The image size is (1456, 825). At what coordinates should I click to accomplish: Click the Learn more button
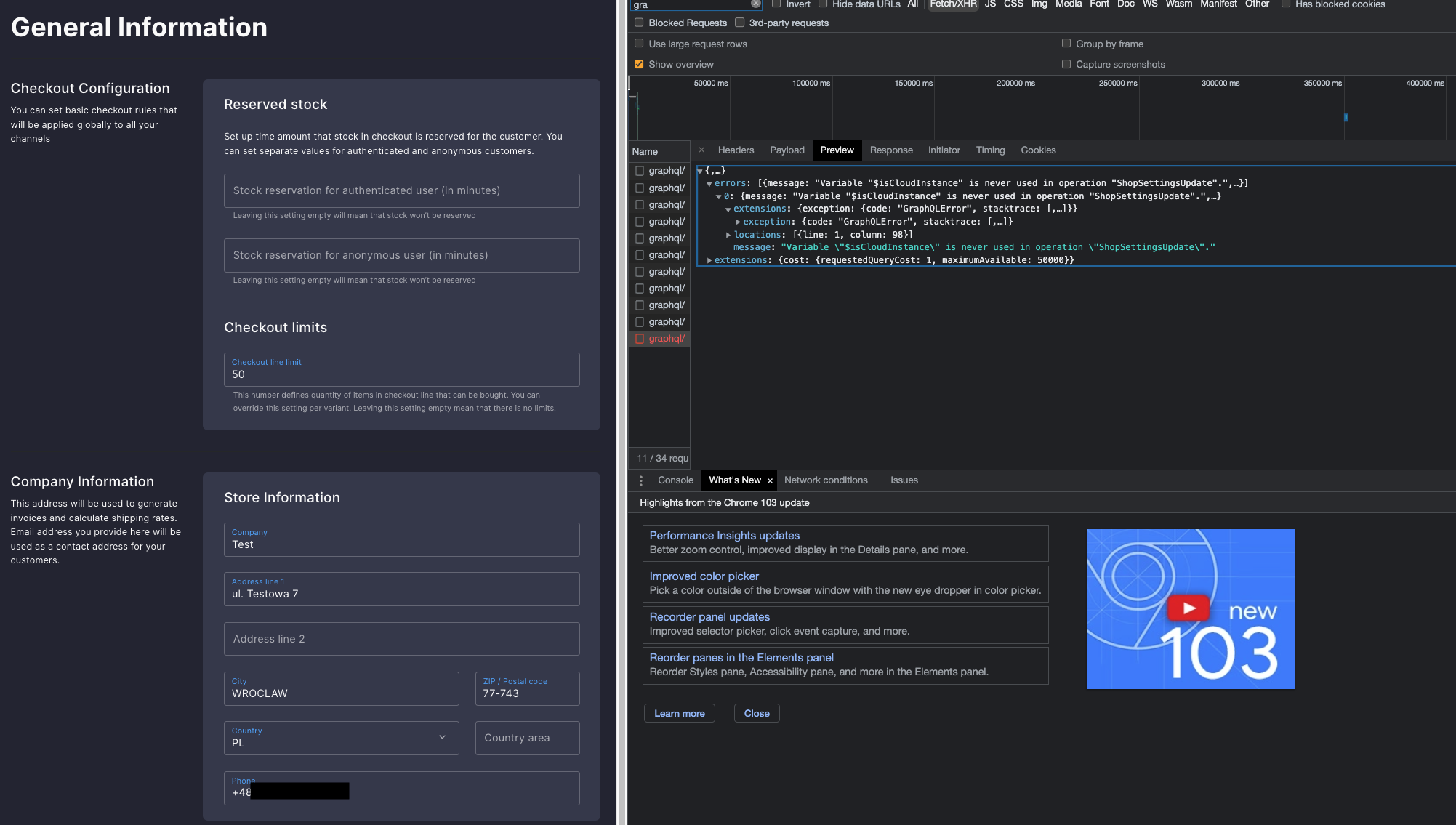pyautogui.click(x=680, y=713)
